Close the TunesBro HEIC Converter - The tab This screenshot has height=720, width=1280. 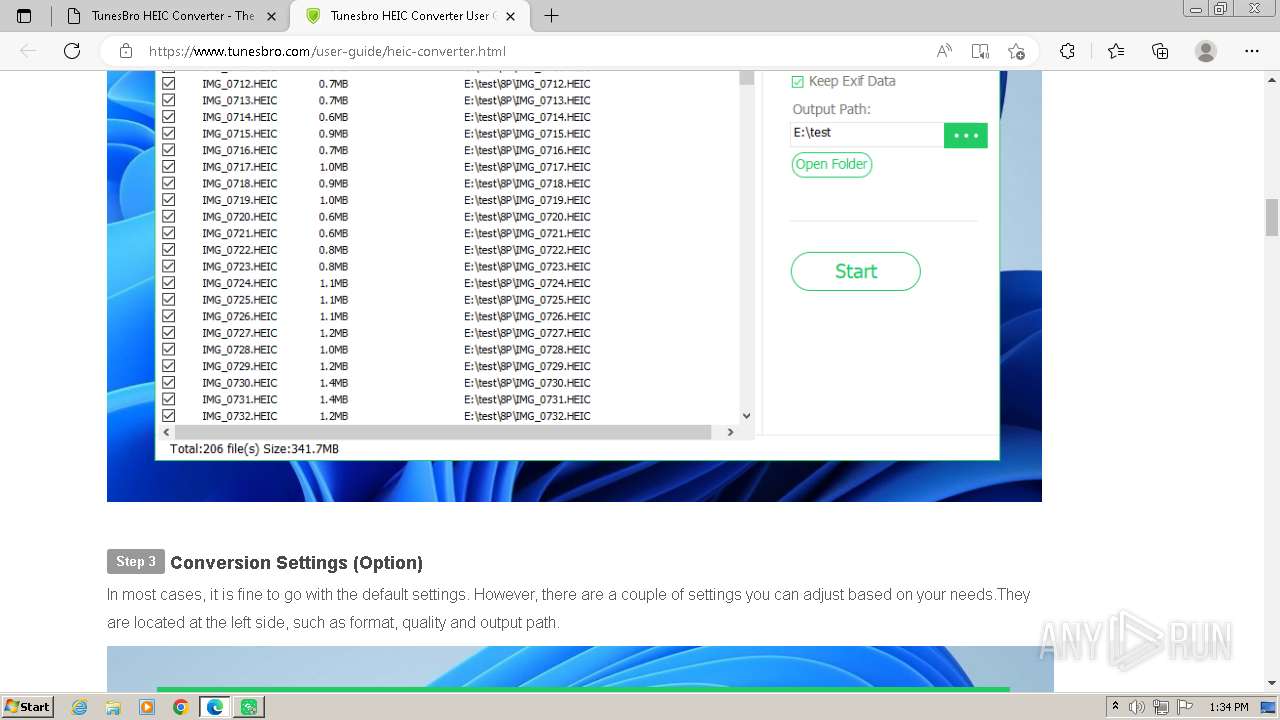(x=271, y=16)
